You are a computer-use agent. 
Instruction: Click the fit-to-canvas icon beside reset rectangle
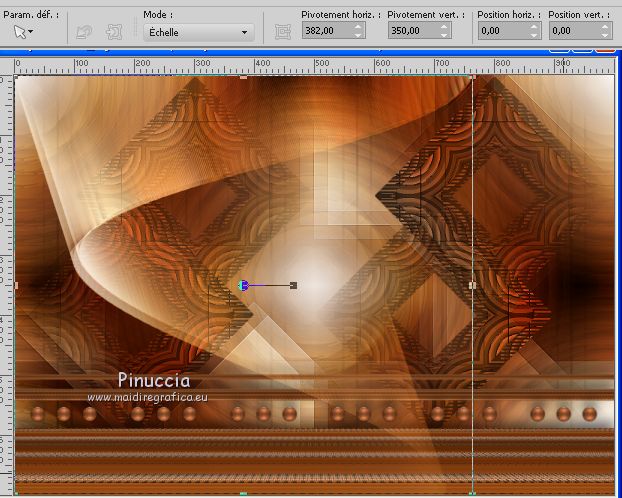click(114, 32)
